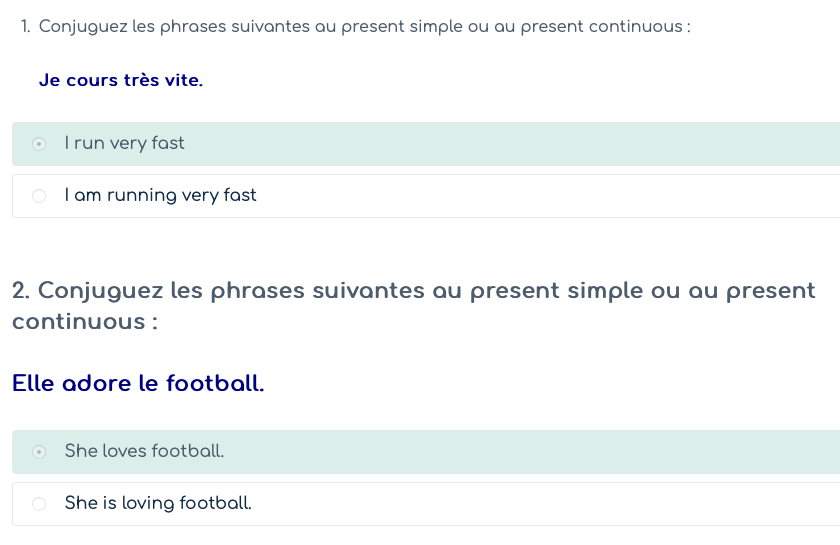Click the "I run very fast" answer text
The height and width of the screenshot is (545, 840).
point(124,144)
